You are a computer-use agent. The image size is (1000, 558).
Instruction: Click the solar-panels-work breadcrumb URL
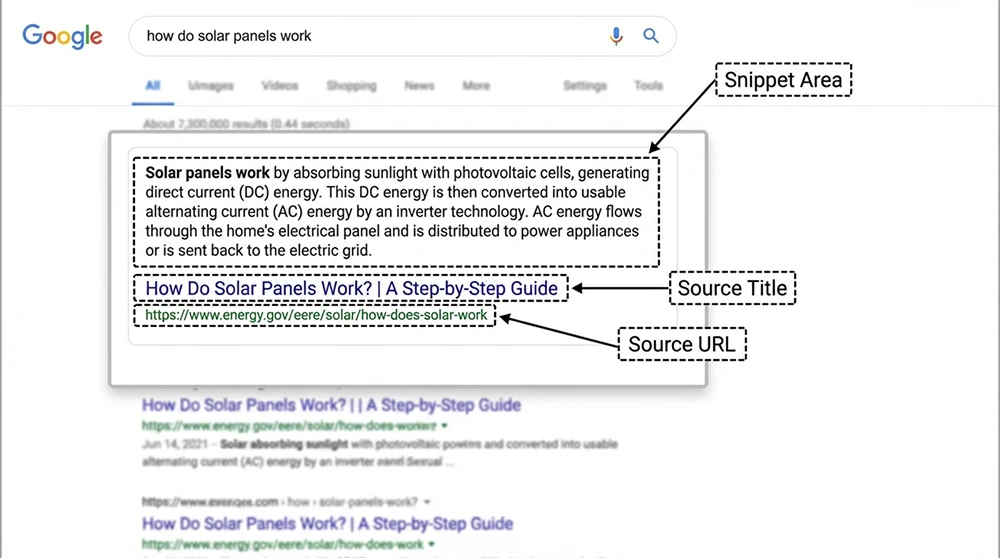click(279, 502)
